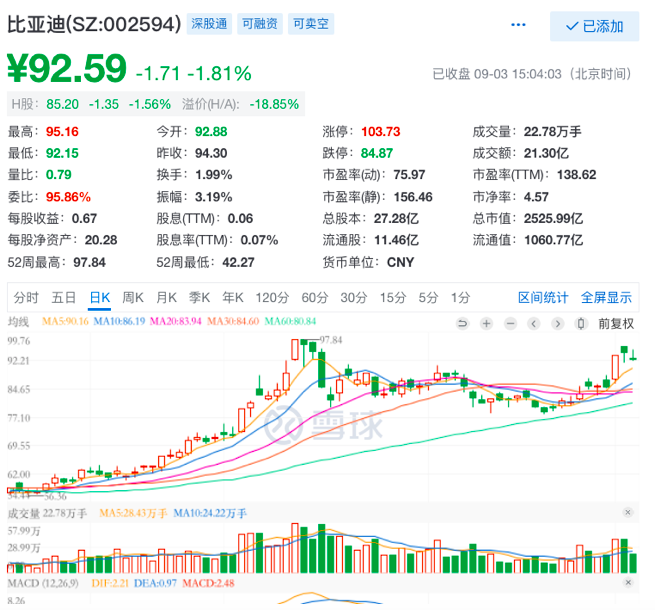Click the zoom out minus icon

pos(510,323)
